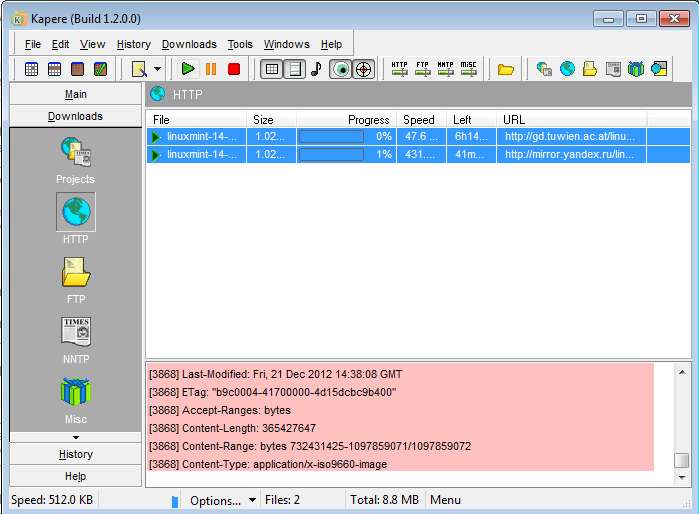Toggle the crosshair target button

364,69
